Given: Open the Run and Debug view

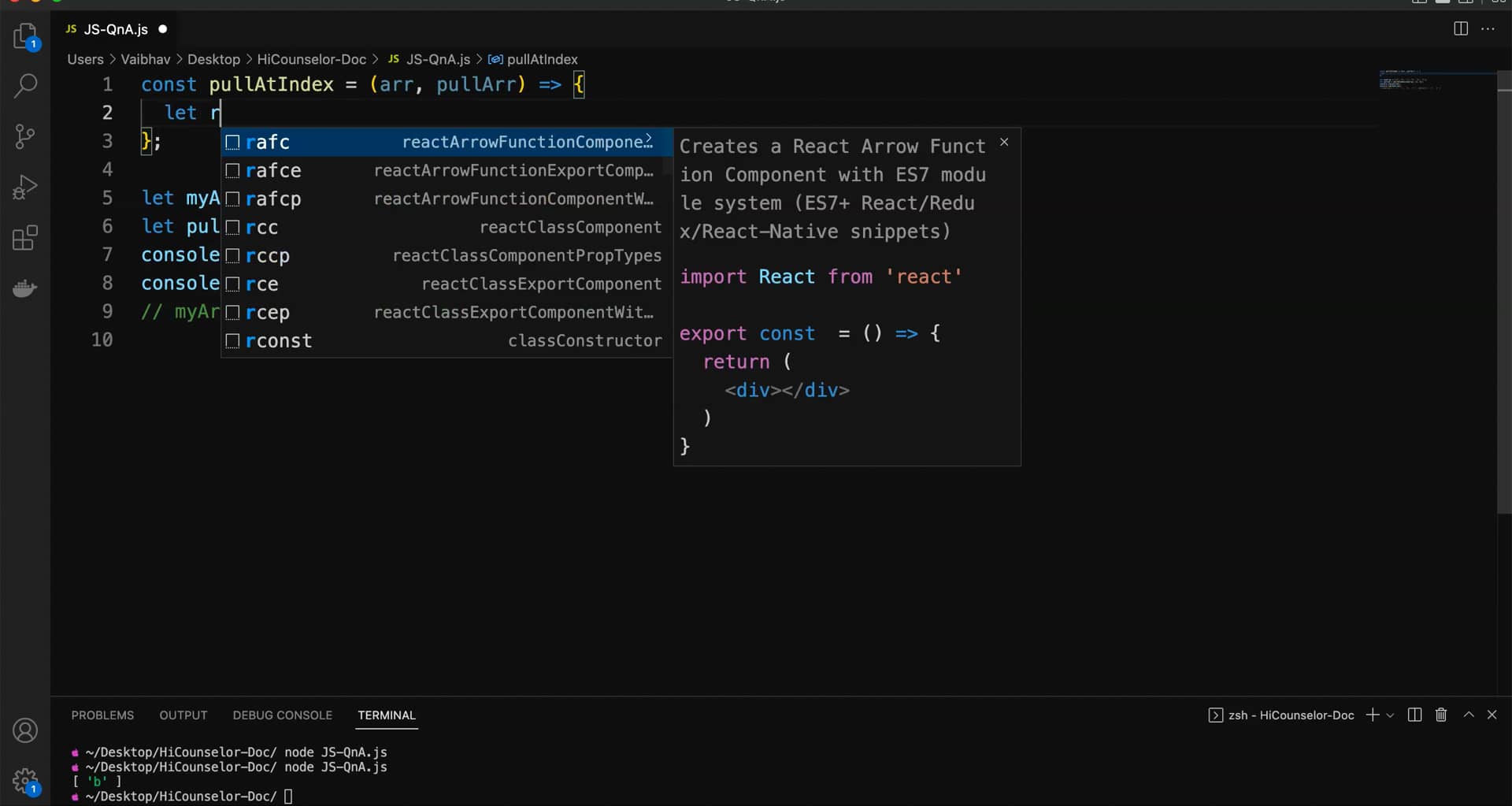Looking at the screenshot, I should pyautogui.click(x=25, y=187).
